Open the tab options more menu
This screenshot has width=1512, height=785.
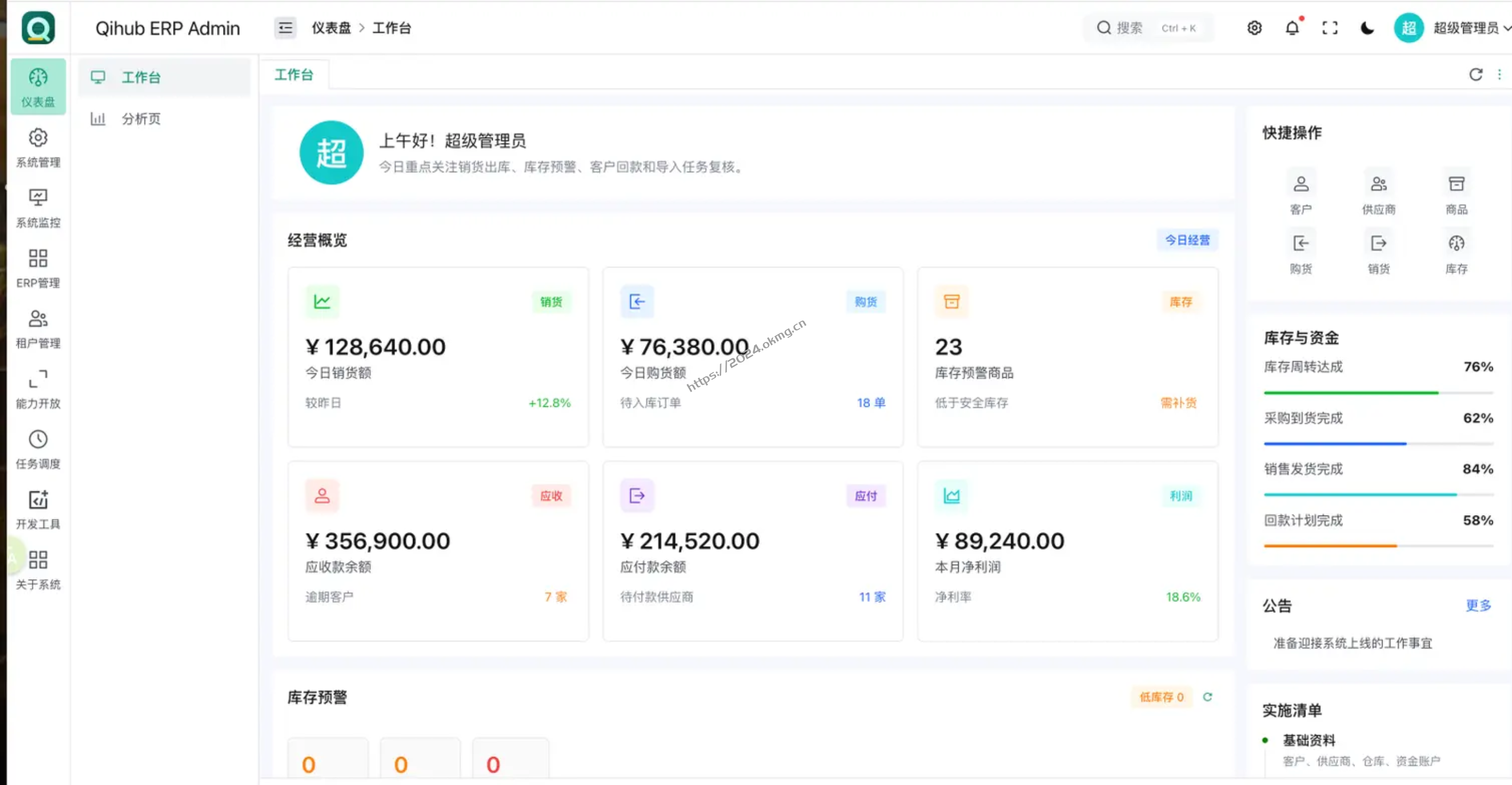coord(1499,74)
